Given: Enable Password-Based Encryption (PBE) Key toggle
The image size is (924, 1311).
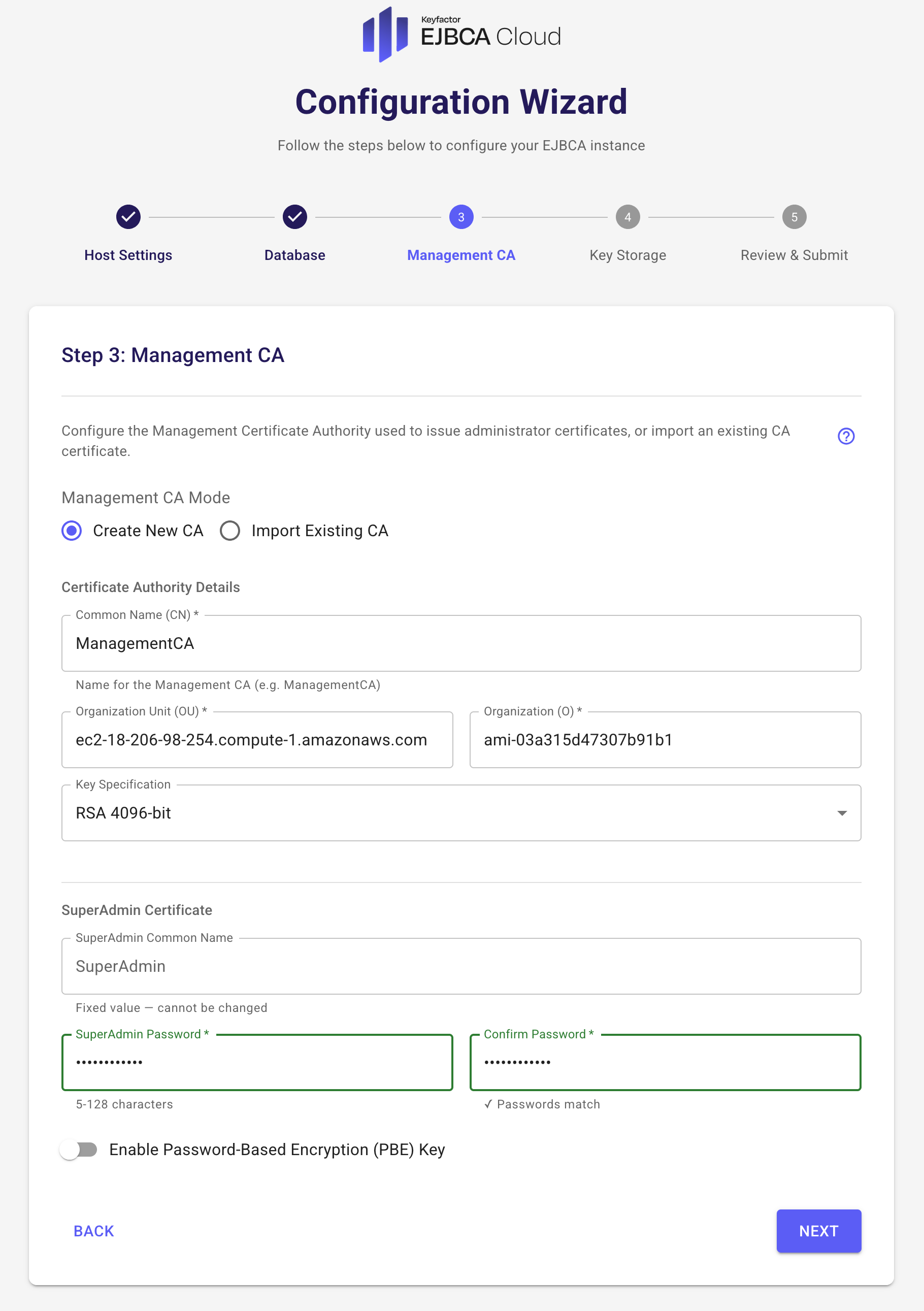Looking at the screenshot, I should point(79,1150).
